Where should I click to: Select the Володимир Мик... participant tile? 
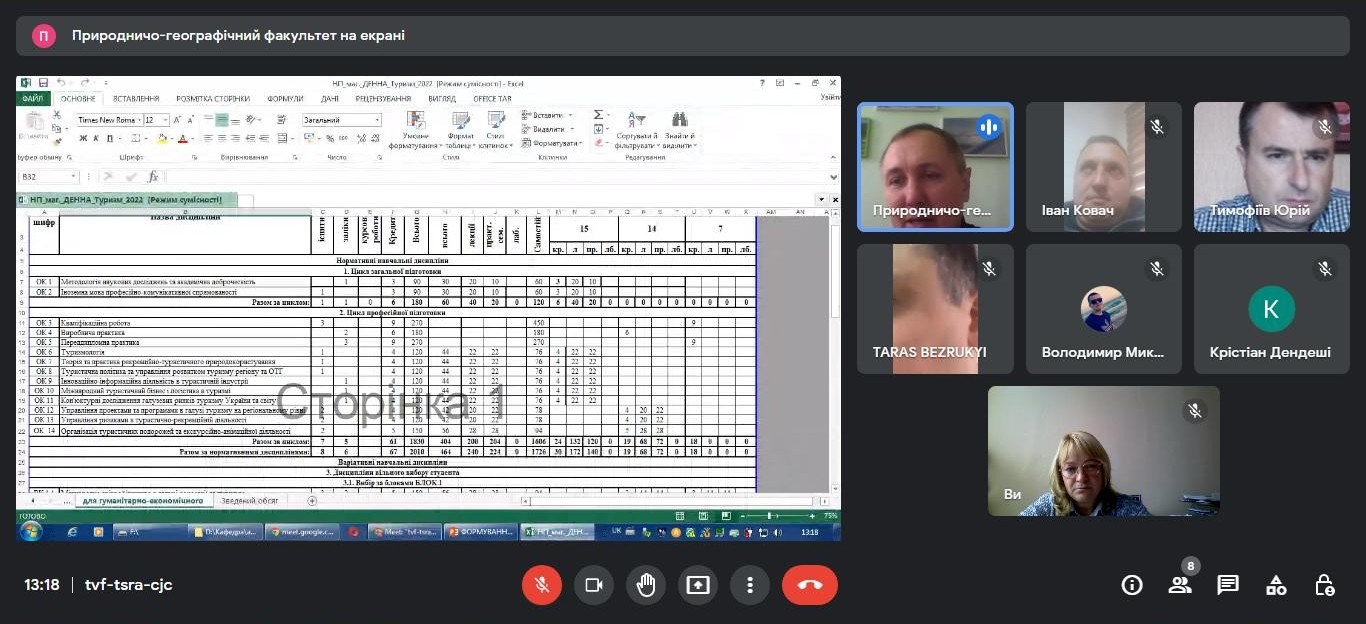coord(1103,309)
